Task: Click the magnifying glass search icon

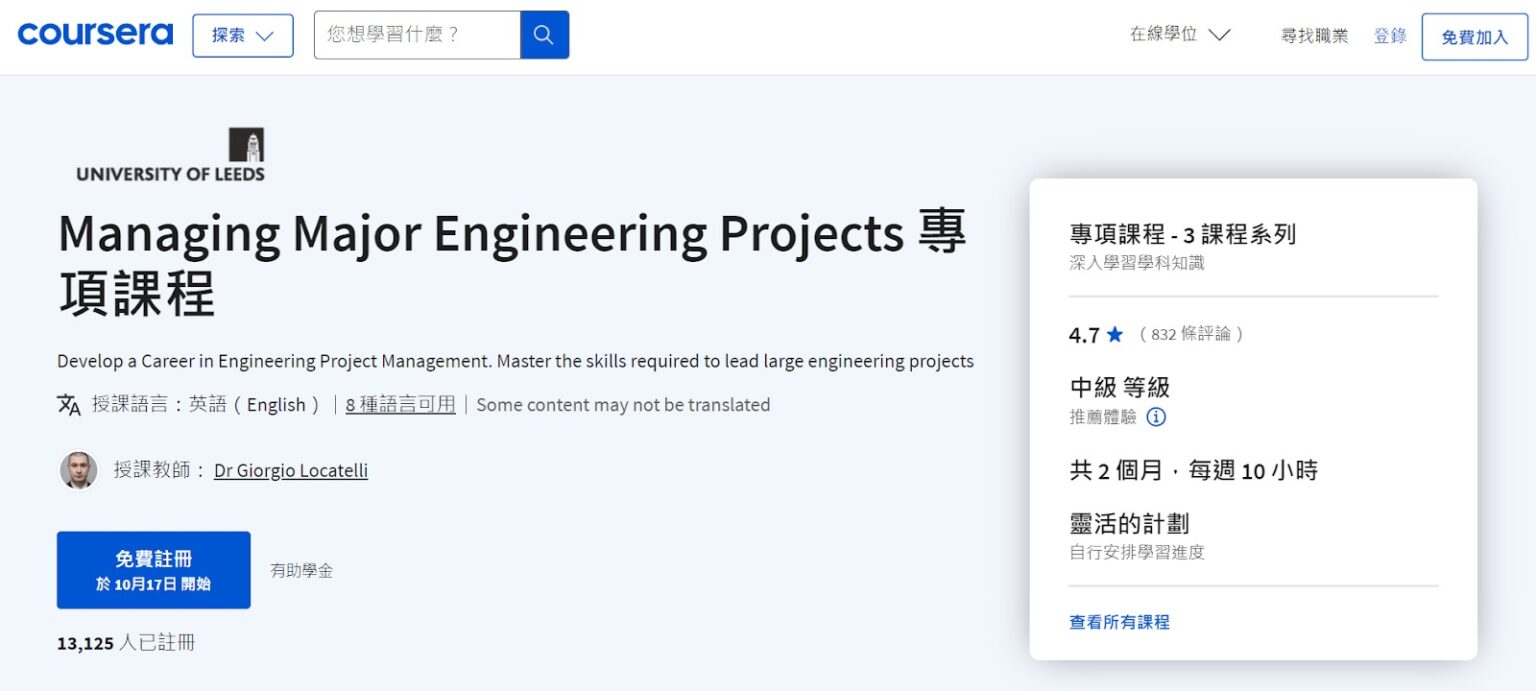Action: pos(544,35)
